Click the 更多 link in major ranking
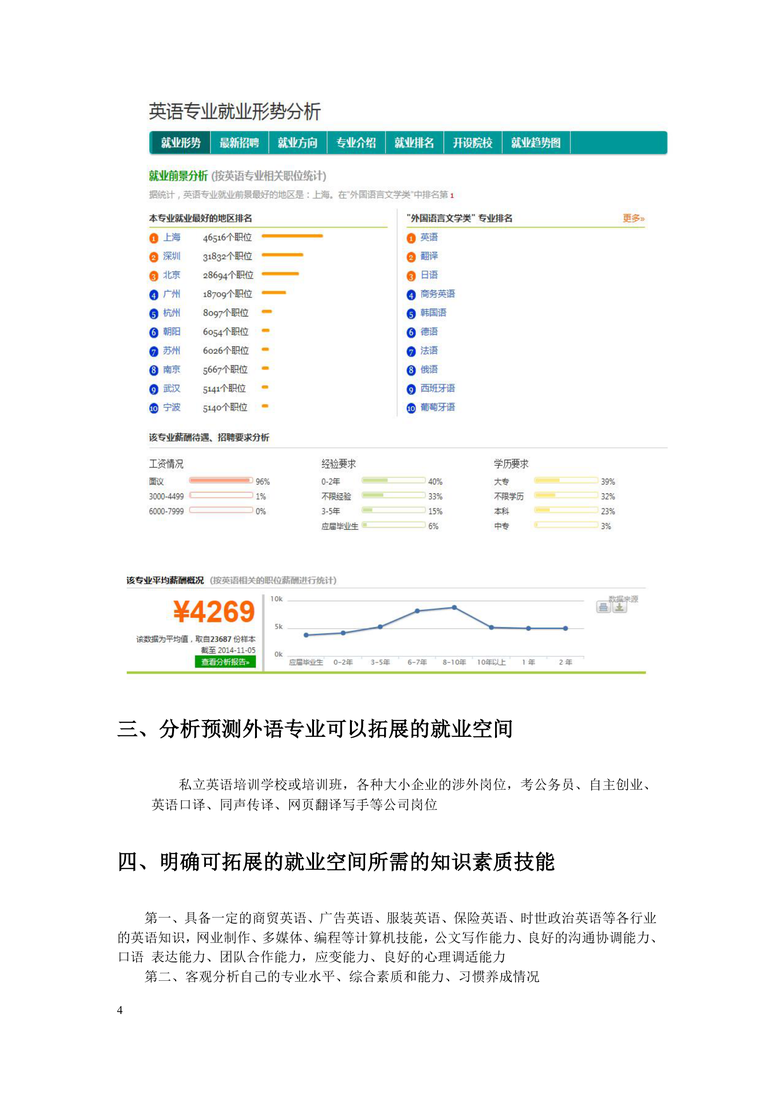The height and width of the screenshot is (1095, 774). coord(633,219)
